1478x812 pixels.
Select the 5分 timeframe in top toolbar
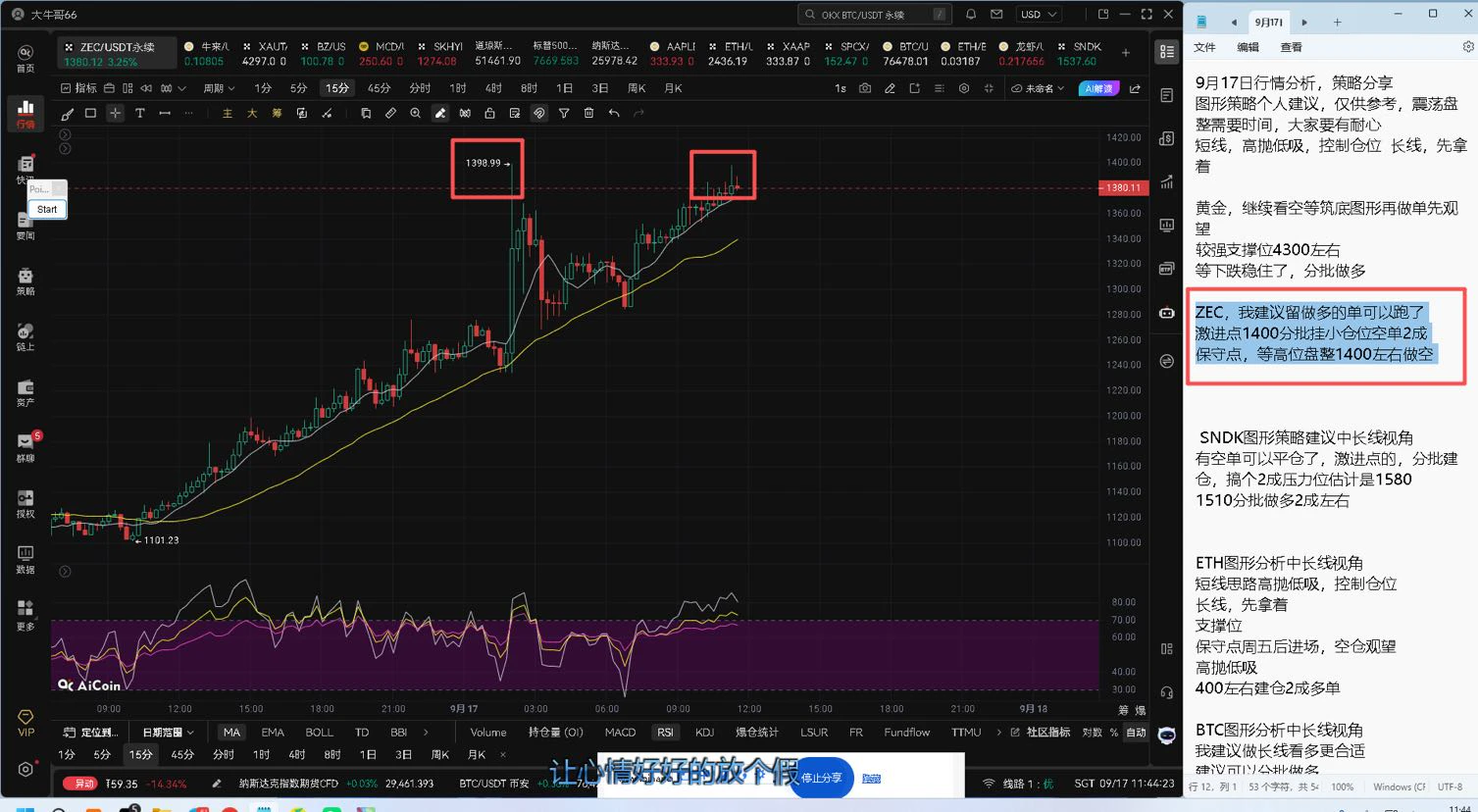(x=298, y=88)
